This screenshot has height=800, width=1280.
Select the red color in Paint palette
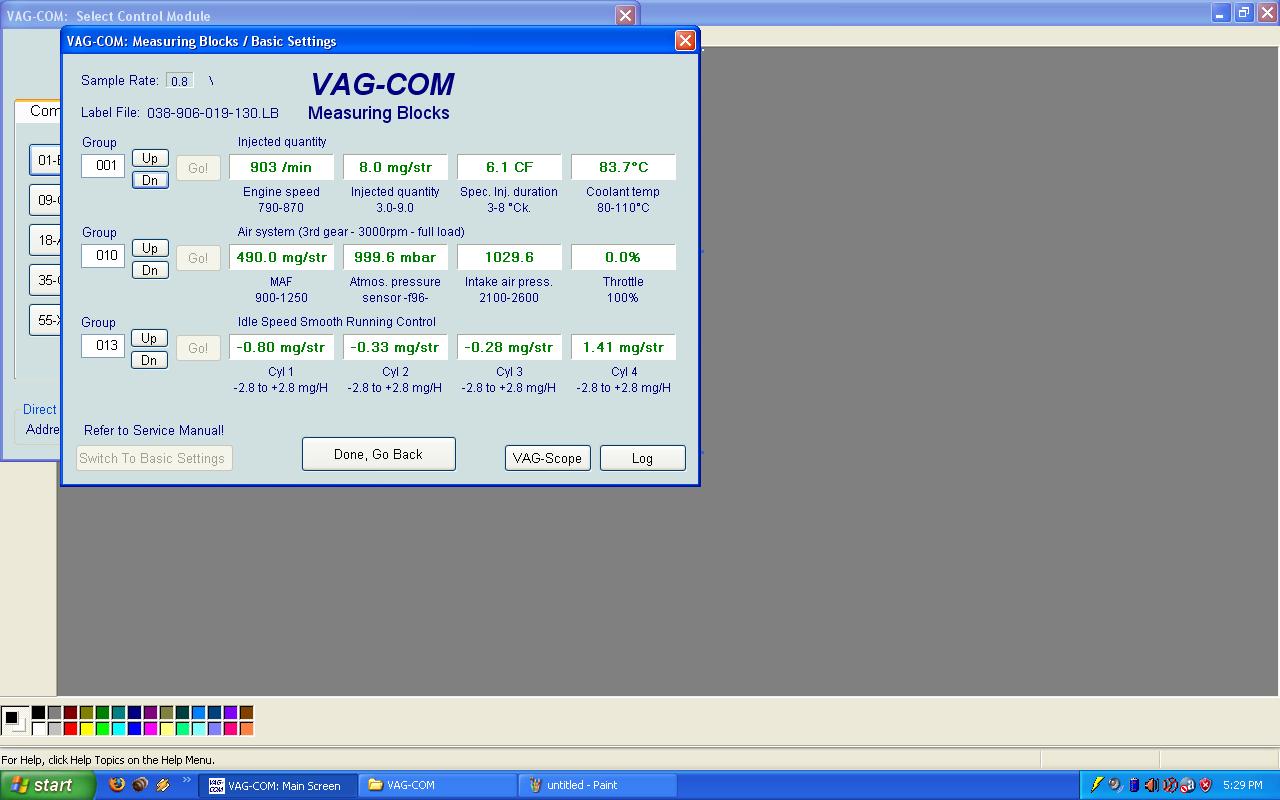click(x=70, y=729)
